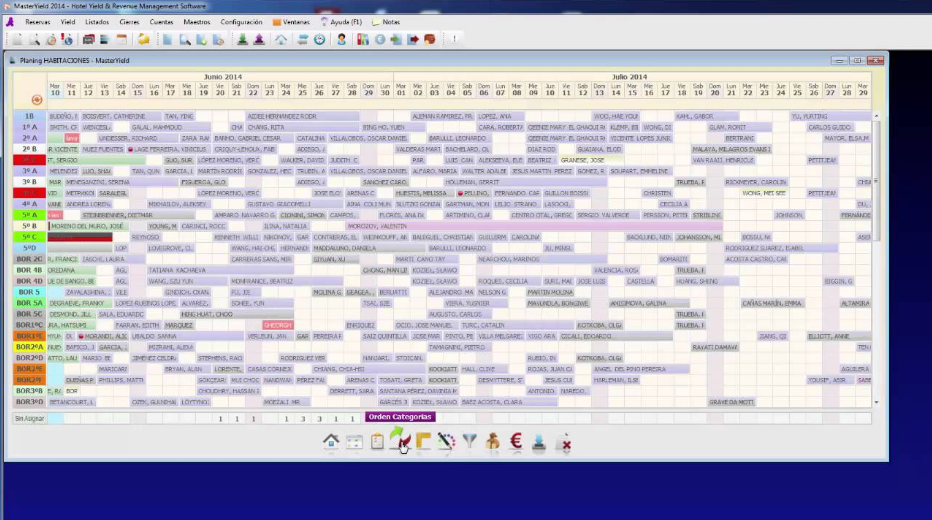Viewport: 932px width, 520px height.
Task: Open the Cierres menu
Action: [x=129, y=22]
